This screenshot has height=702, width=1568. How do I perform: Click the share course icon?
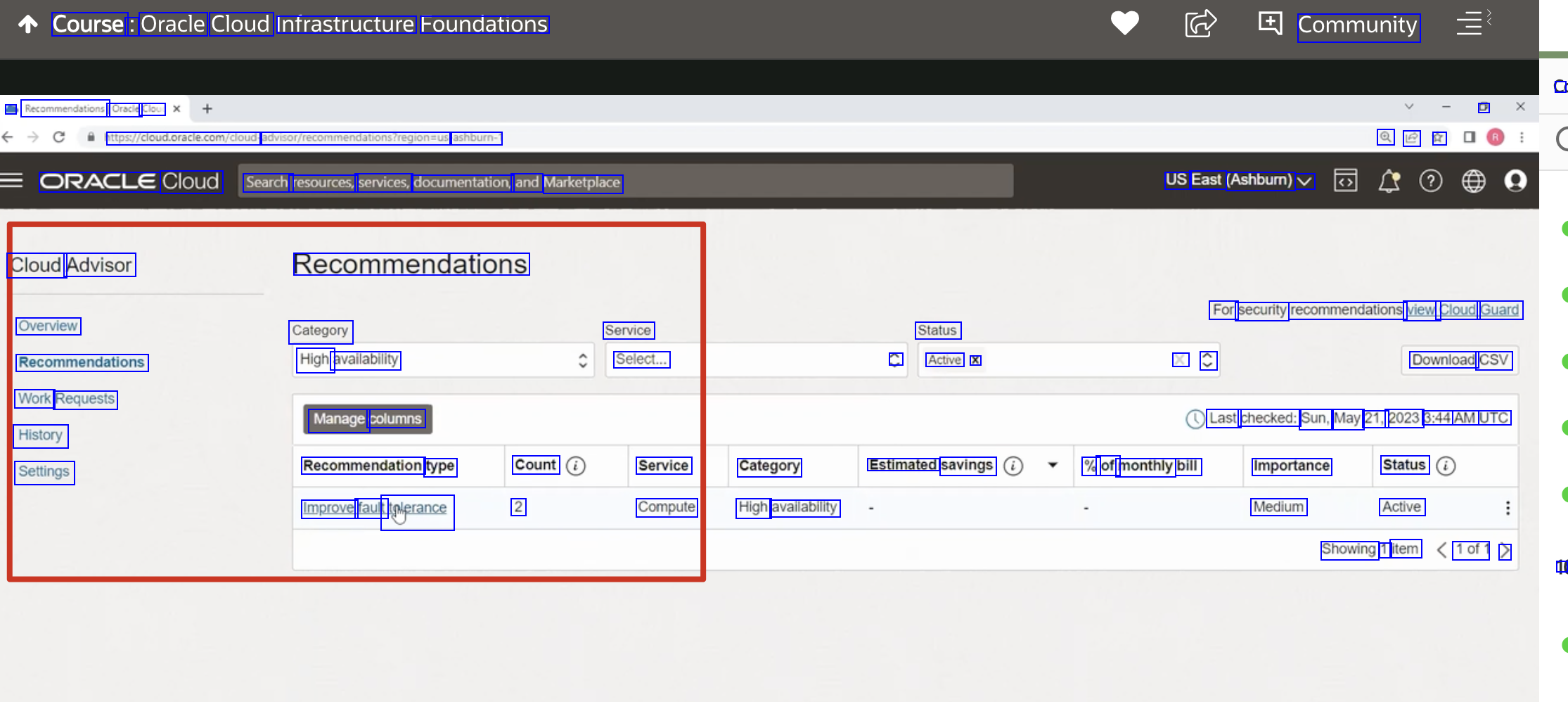[x=1200, y=23]
